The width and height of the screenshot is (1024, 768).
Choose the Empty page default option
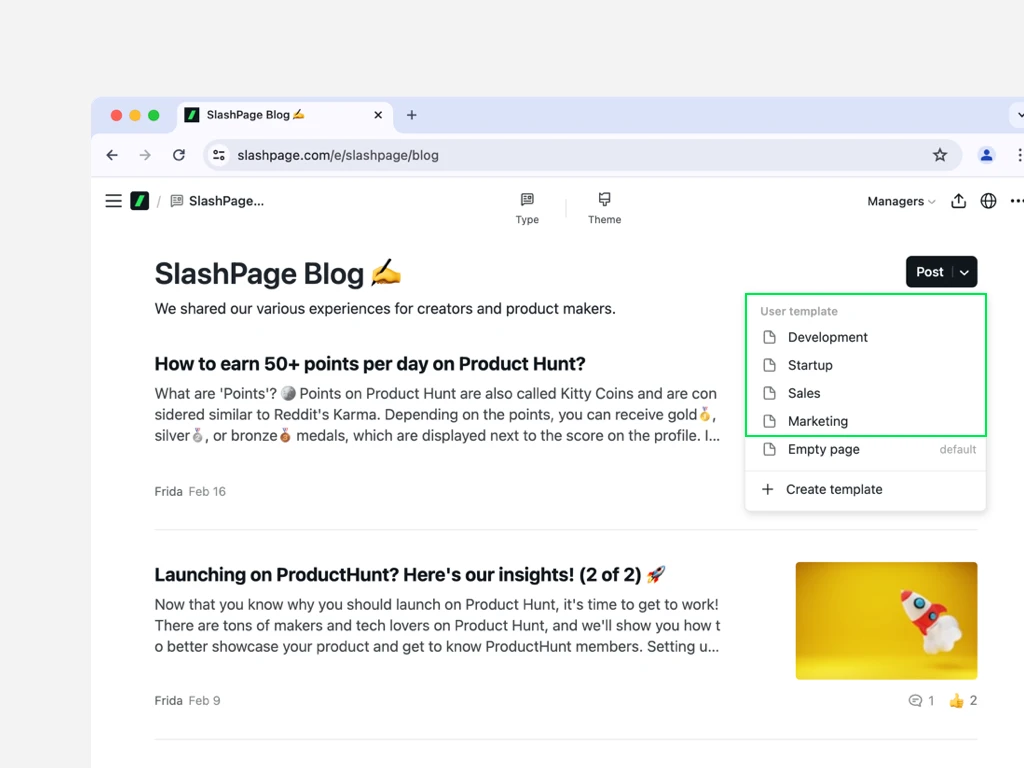point(865,449)
